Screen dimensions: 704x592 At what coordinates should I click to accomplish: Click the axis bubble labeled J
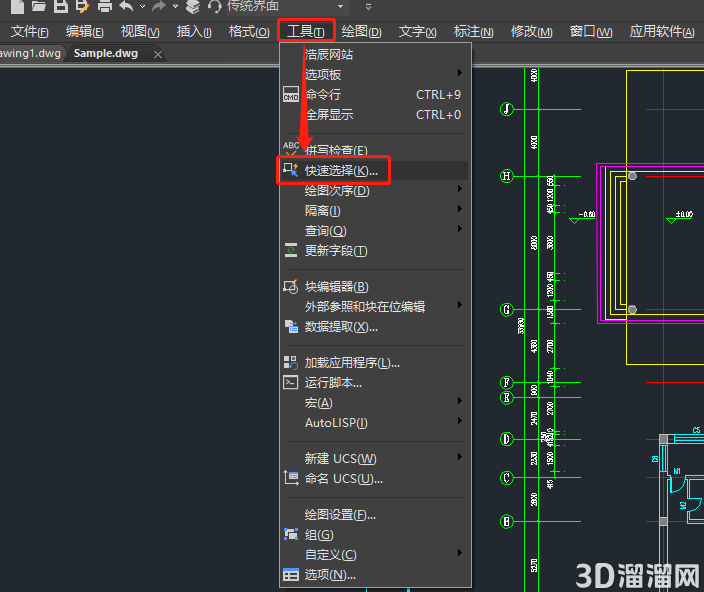coord(507,109)
